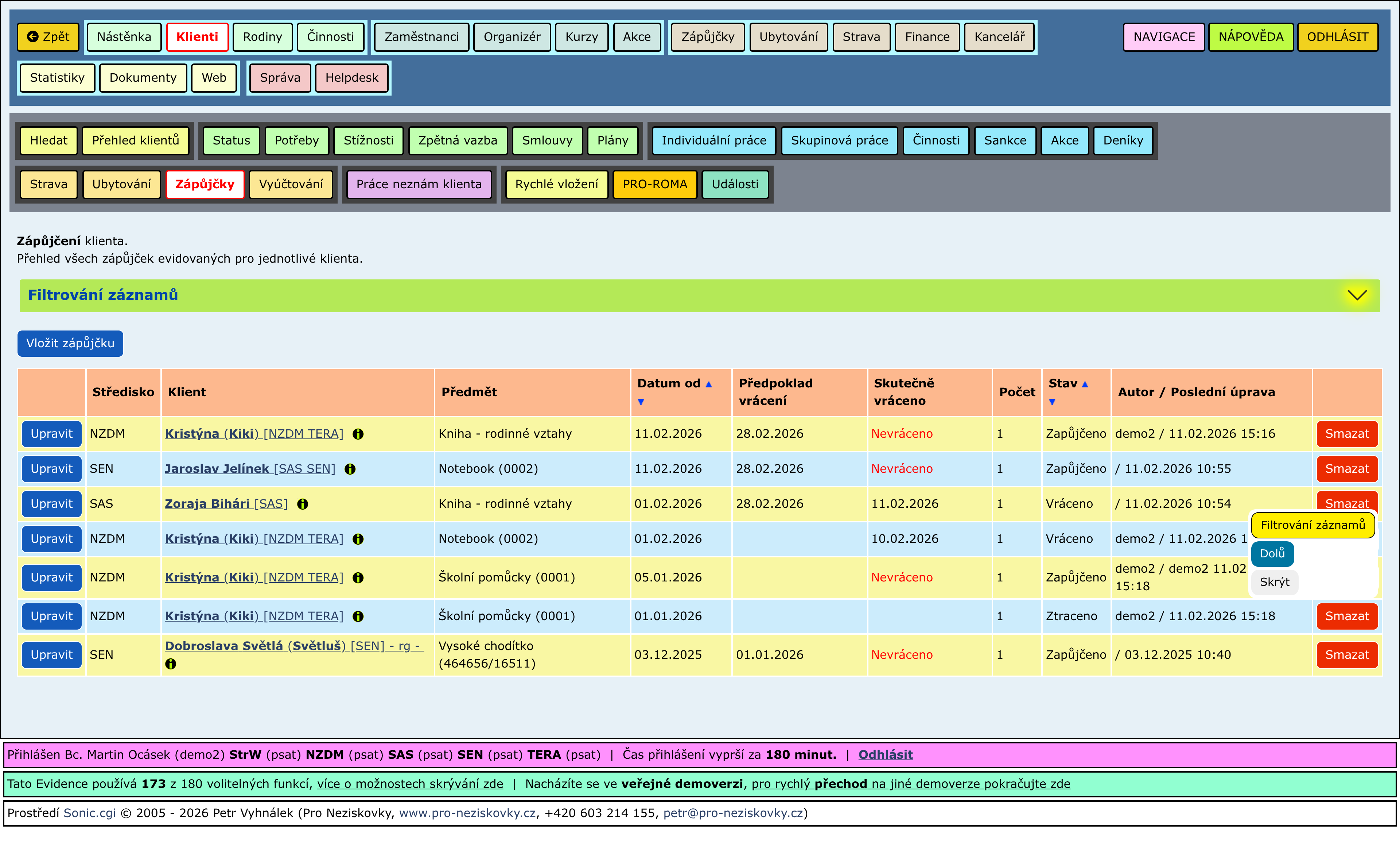Open the Vyúčtování tab
The height and width of the screenshot is (847, 1400).
[x=291, y=184]
